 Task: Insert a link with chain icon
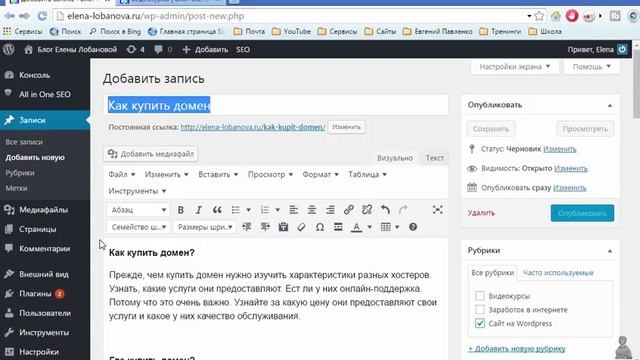[x=349, y=210]
